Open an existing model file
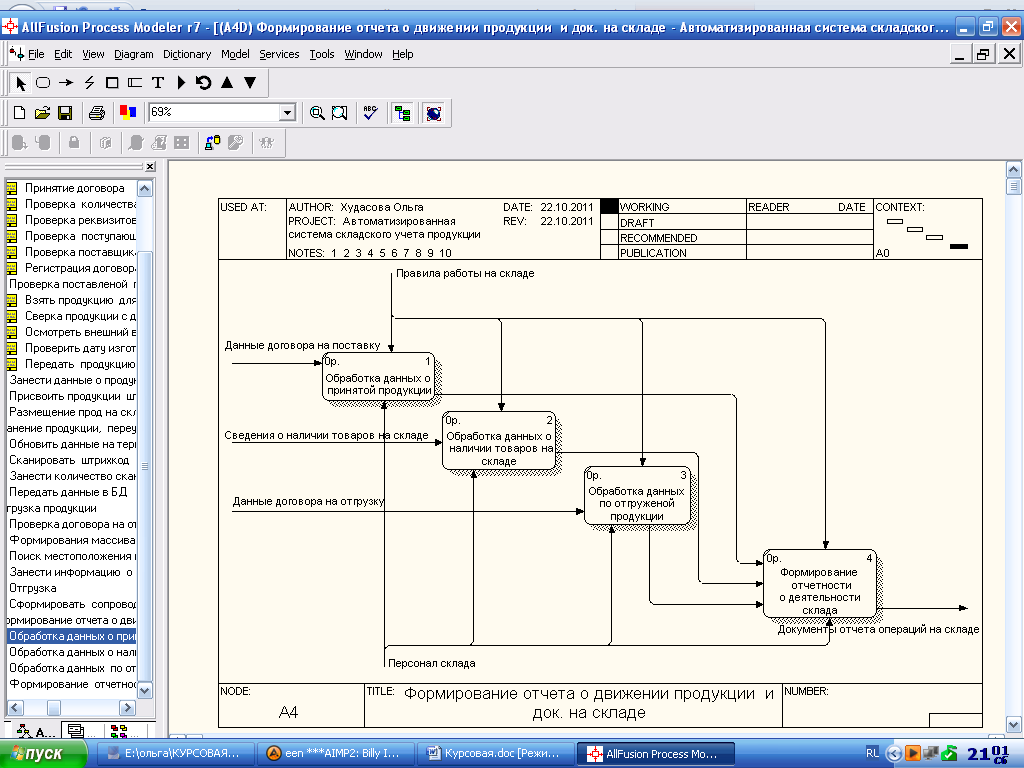Viewport: 1024px width, 768px height. 42,113
